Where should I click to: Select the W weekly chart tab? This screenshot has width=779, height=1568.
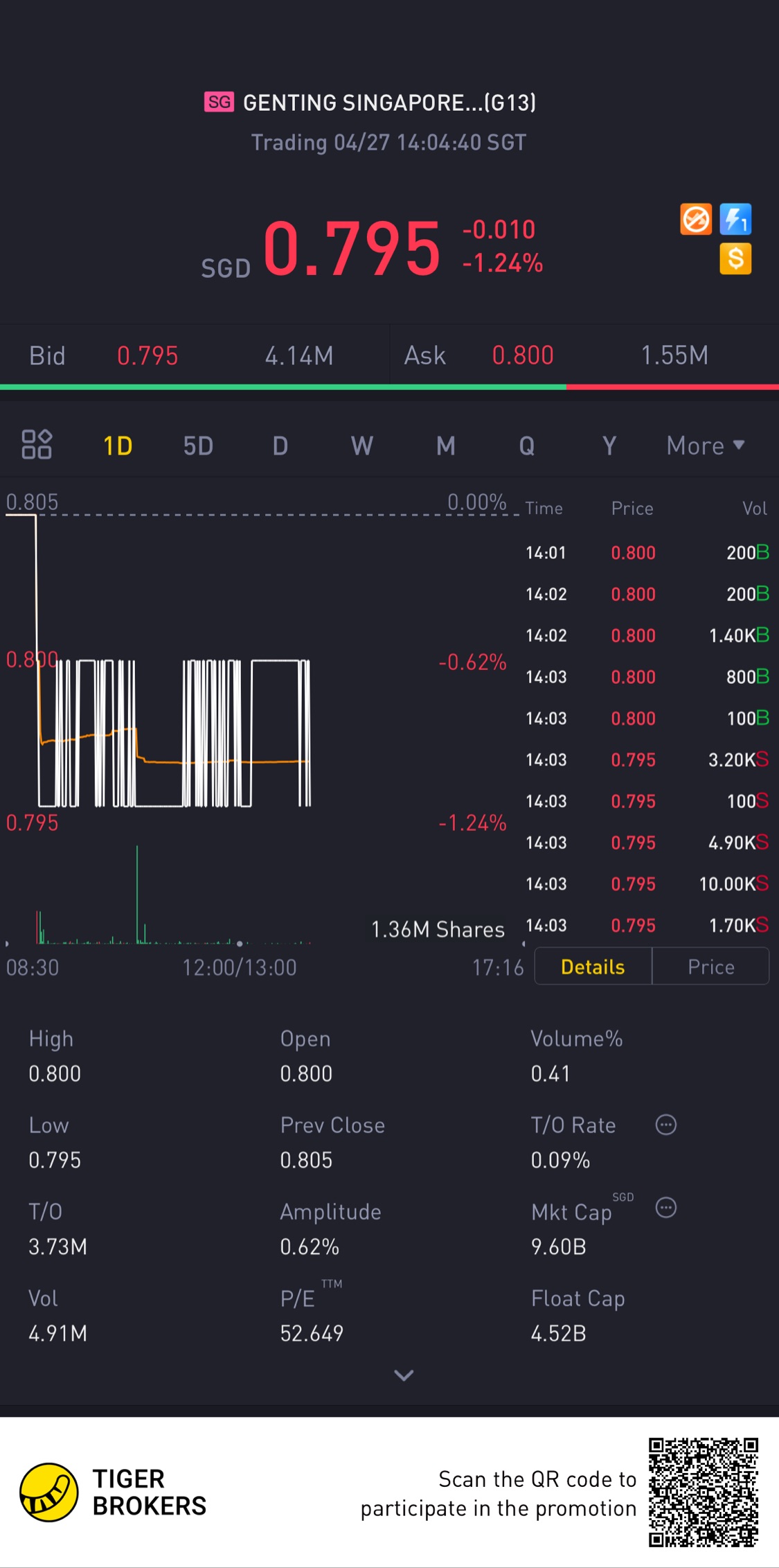click(362, 446)
